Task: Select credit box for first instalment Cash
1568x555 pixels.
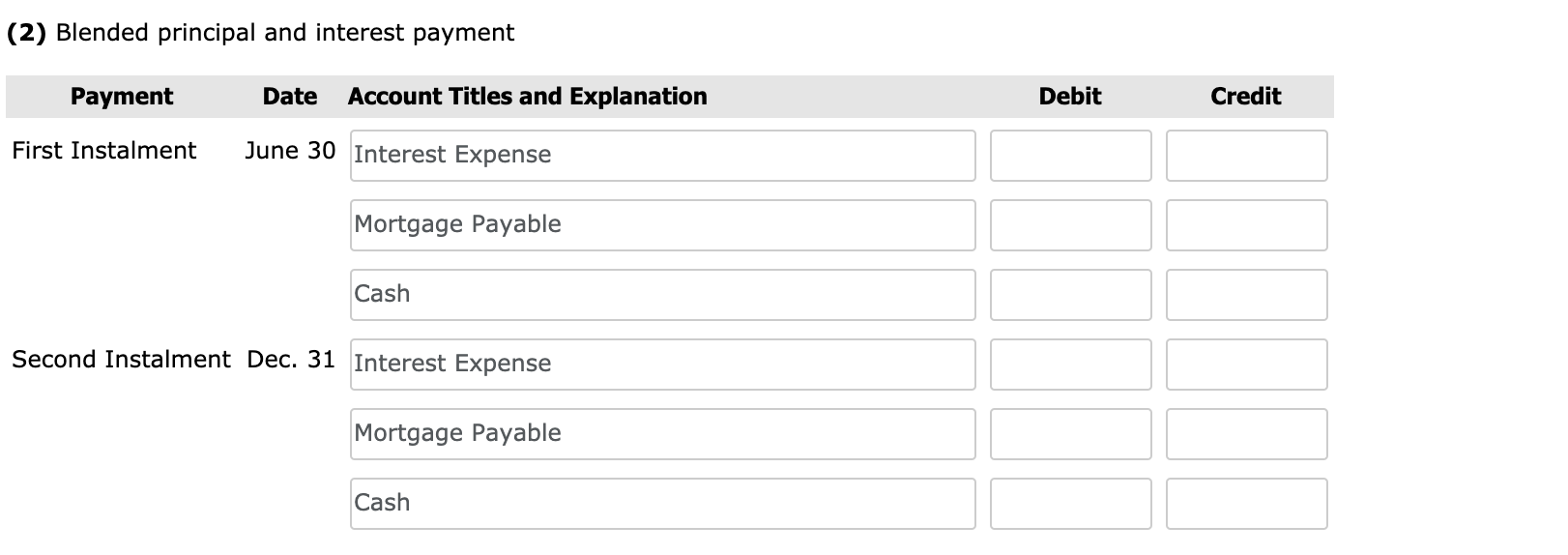Action: (1246, 295)
